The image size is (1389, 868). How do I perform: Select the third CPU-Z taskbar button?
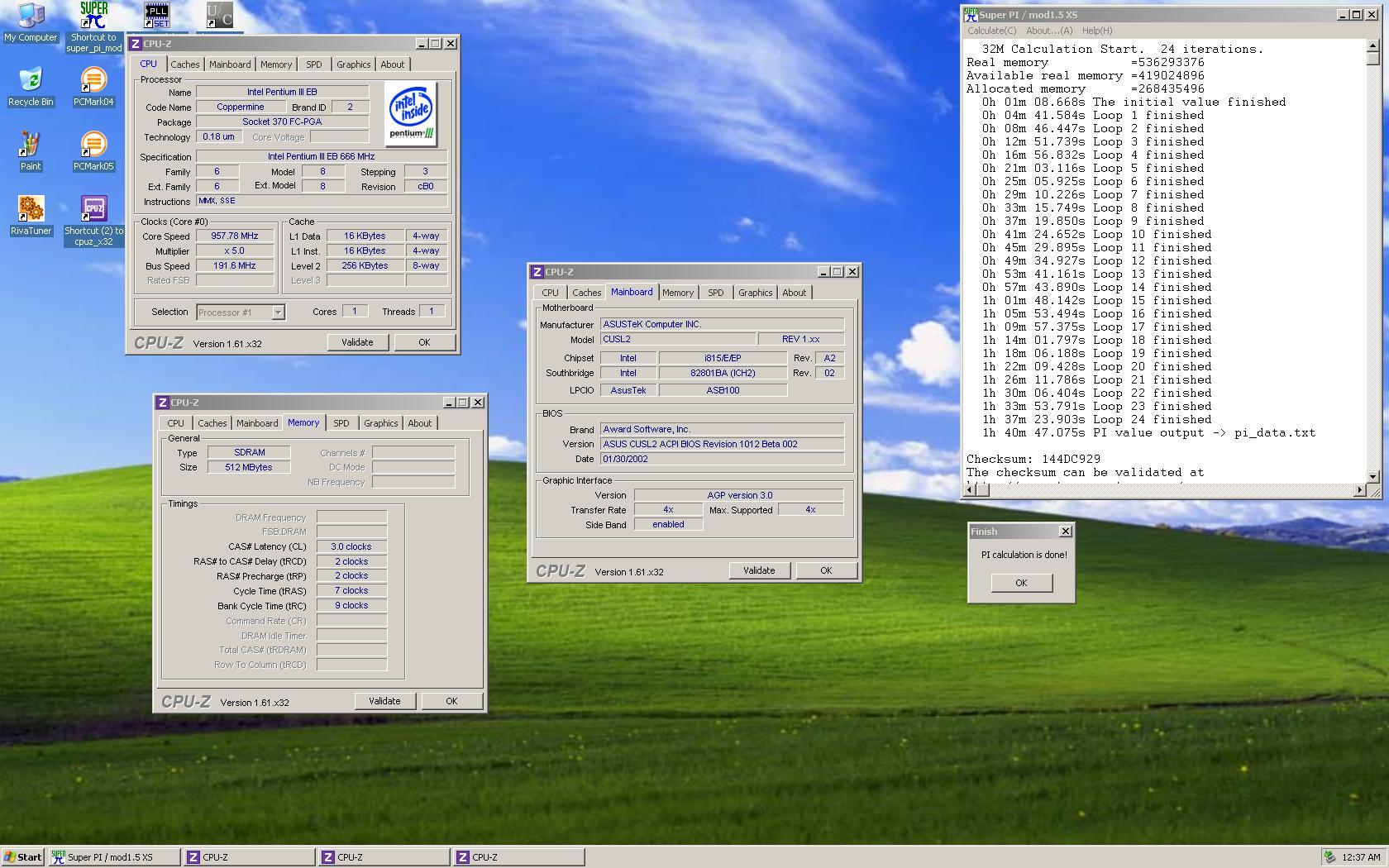point(518,857)
